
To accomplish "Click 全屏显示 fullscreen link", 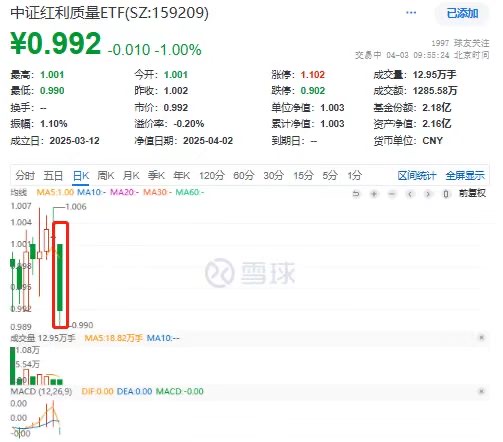I will [x=465, y=175].
